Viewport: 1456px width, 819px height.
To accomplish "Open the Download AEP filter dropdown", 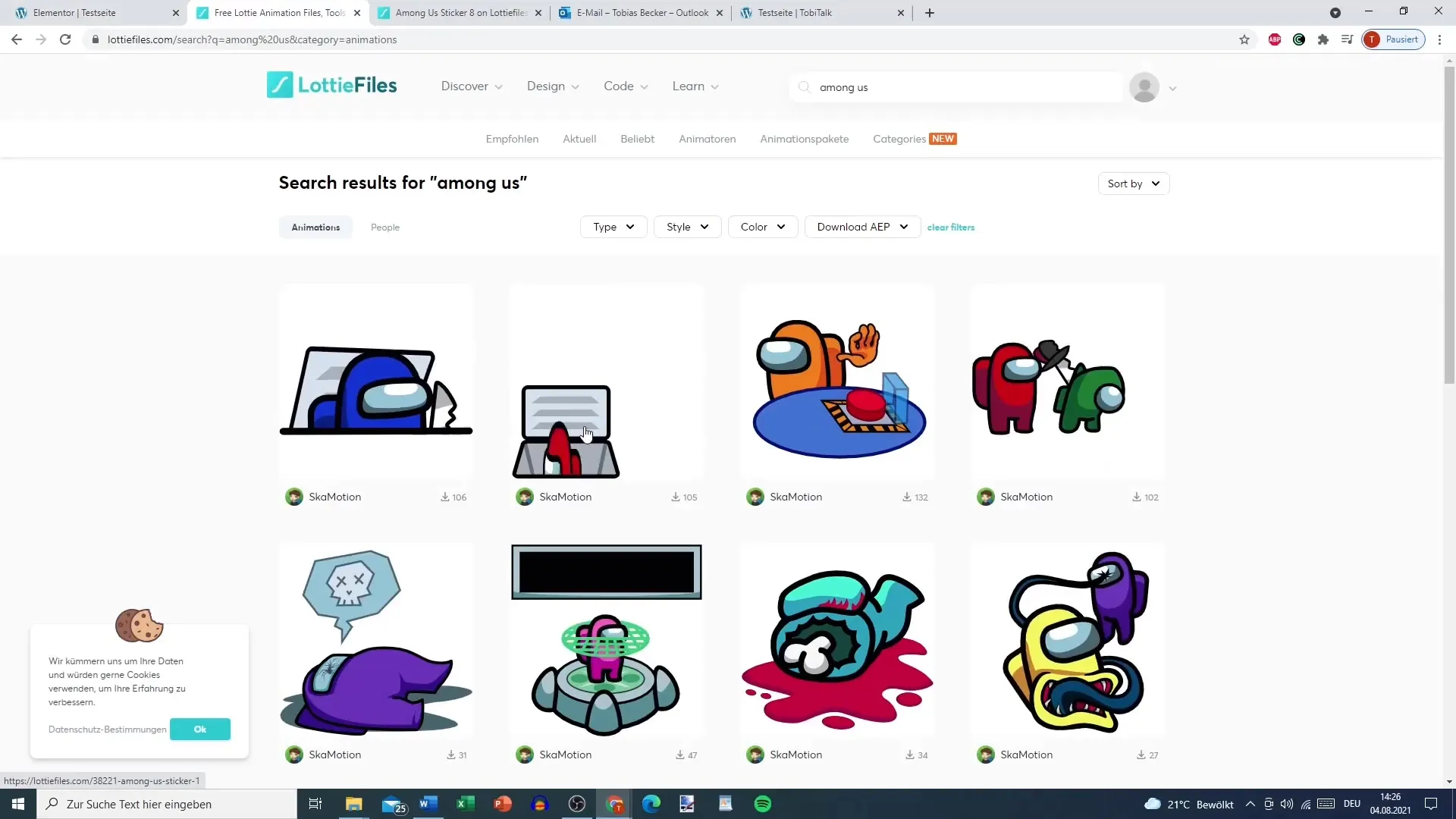I will click(862, 227).
